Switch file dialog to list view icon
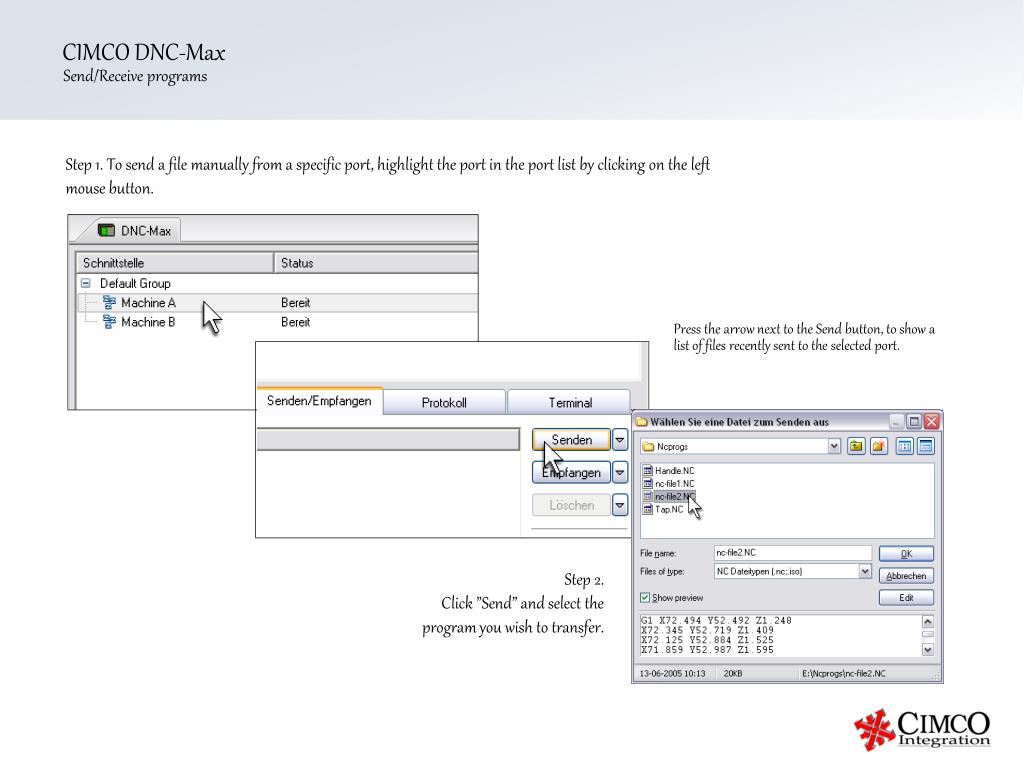The height and width of the screenshot is (768, 1024). [x=904, y=447]
